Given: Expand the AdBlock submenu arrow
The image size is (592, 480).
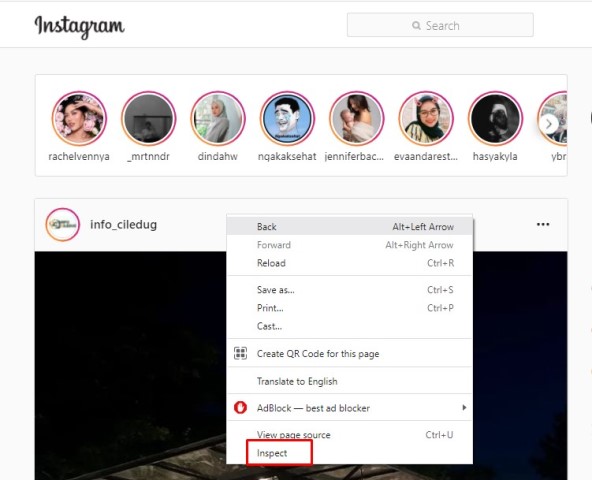Looking at the screenshot, I should tap(464, 407).
